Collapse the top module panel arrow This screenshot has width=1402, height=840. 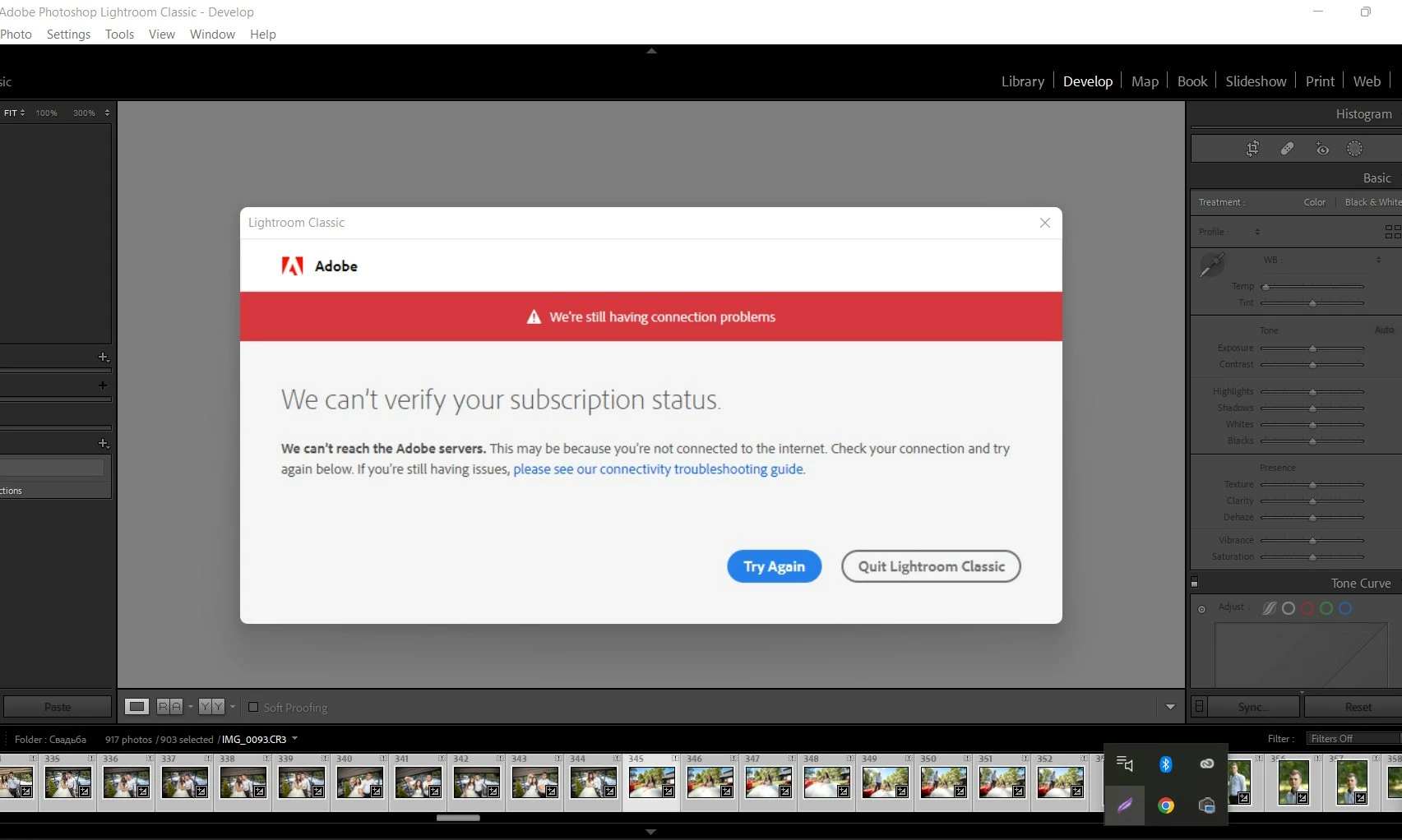tap(651, 51)
